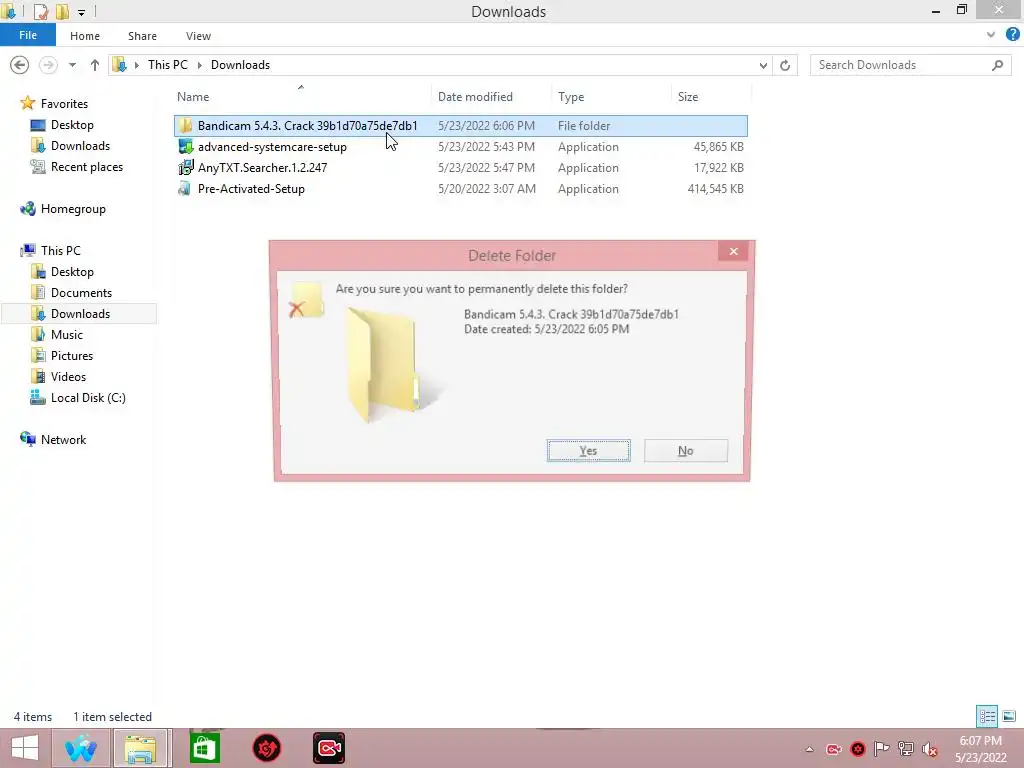Open Desktop under This PC
Image resolution: width=1024 pixels, height=768 pixels.
(72, 272)
